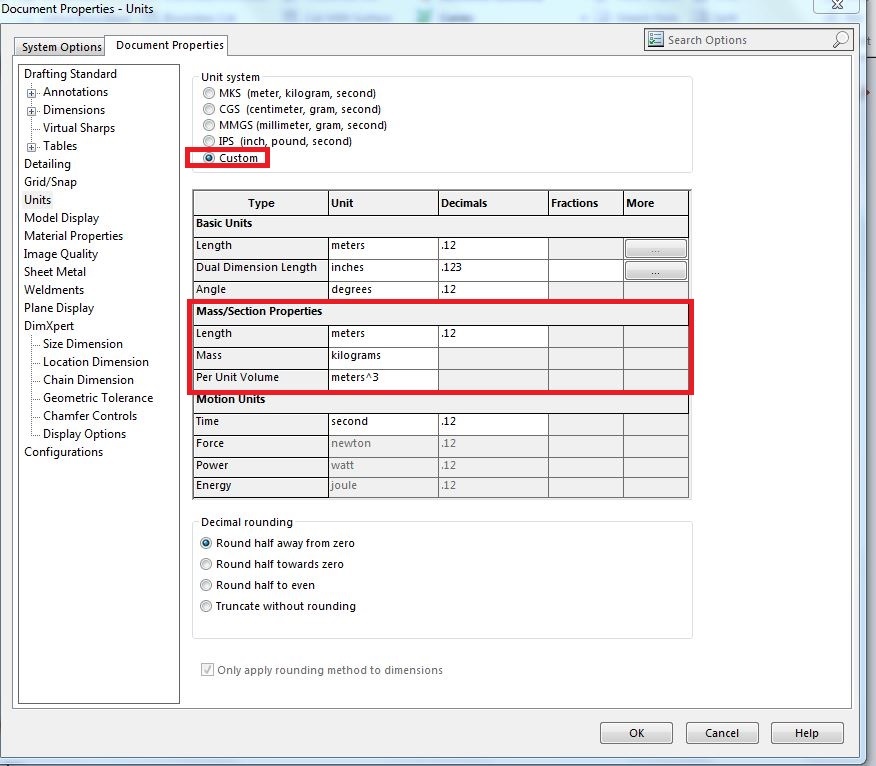Select Drafting Standard in the tree
The width and height of the screenshot is (876, 766).
point(70,74)
